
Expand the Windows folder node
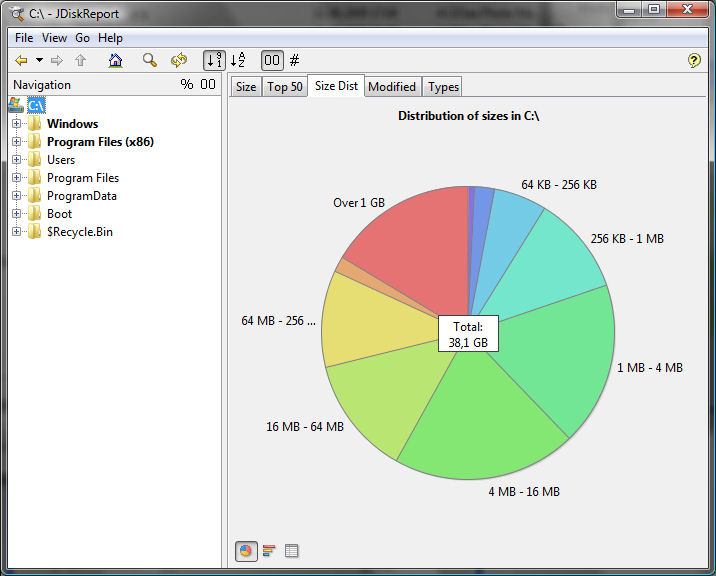pos(16,123)
